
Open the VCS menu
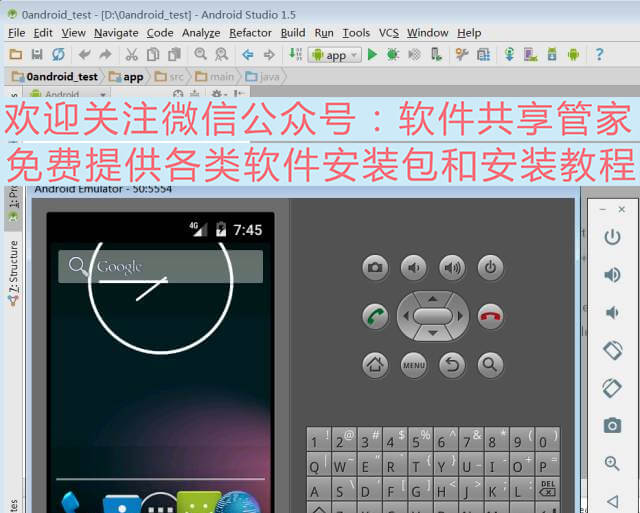(x=389, y=33)
